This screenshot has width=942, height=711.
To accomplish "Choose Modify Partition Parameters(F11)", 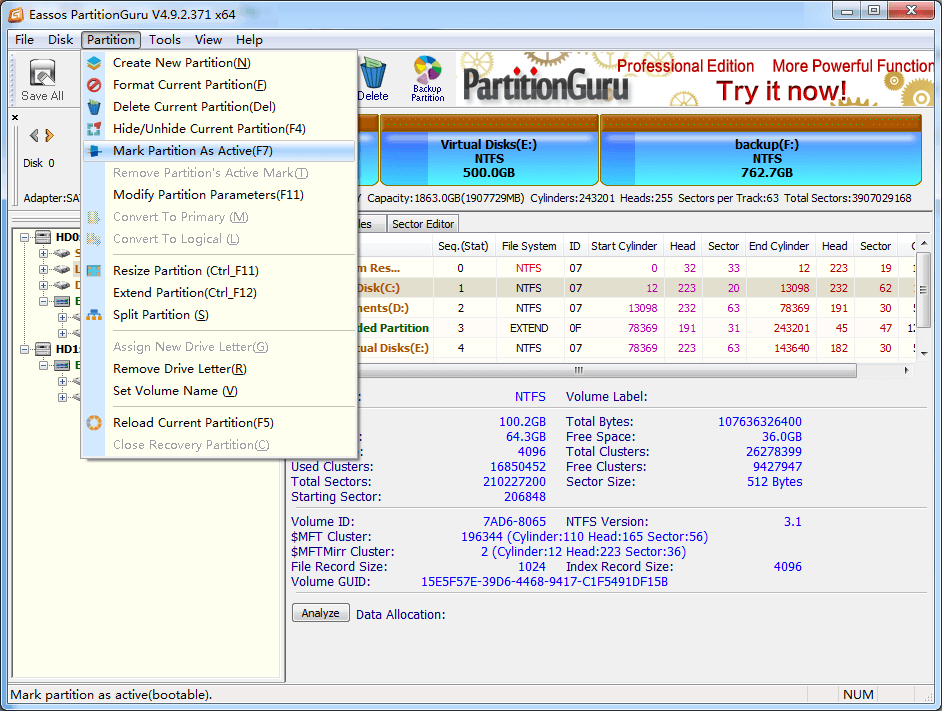I will [x=219, y=195].
